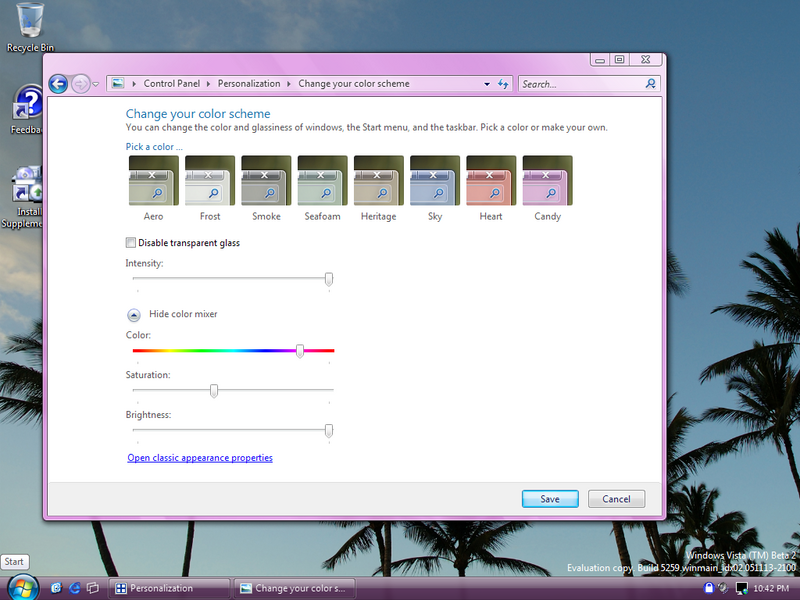This screenshot has height=600, width=800.
Task: Select the Feedback desktop shortcut
Action: tap(27, 110)
